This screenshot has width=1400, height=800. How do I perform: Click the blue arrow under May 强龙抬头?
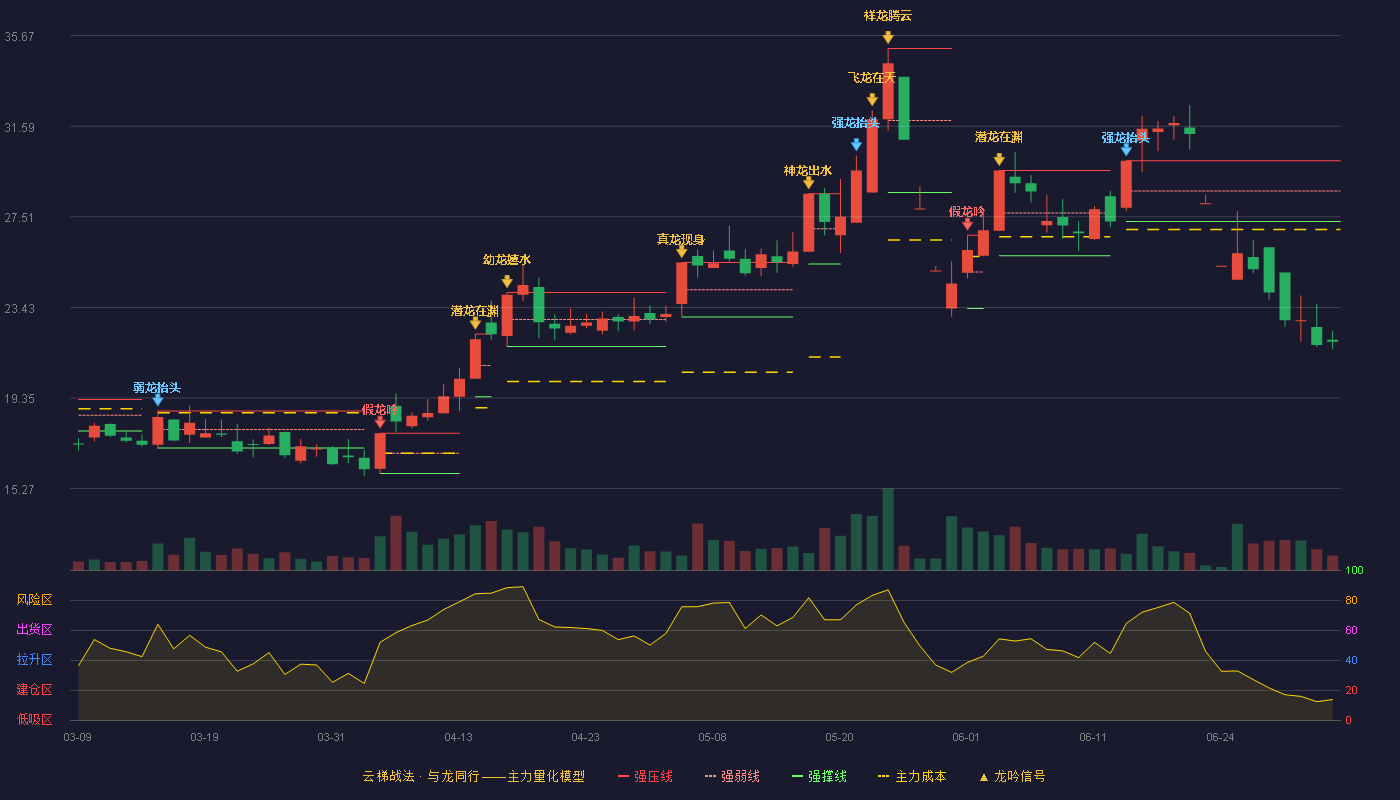(856, 145)
